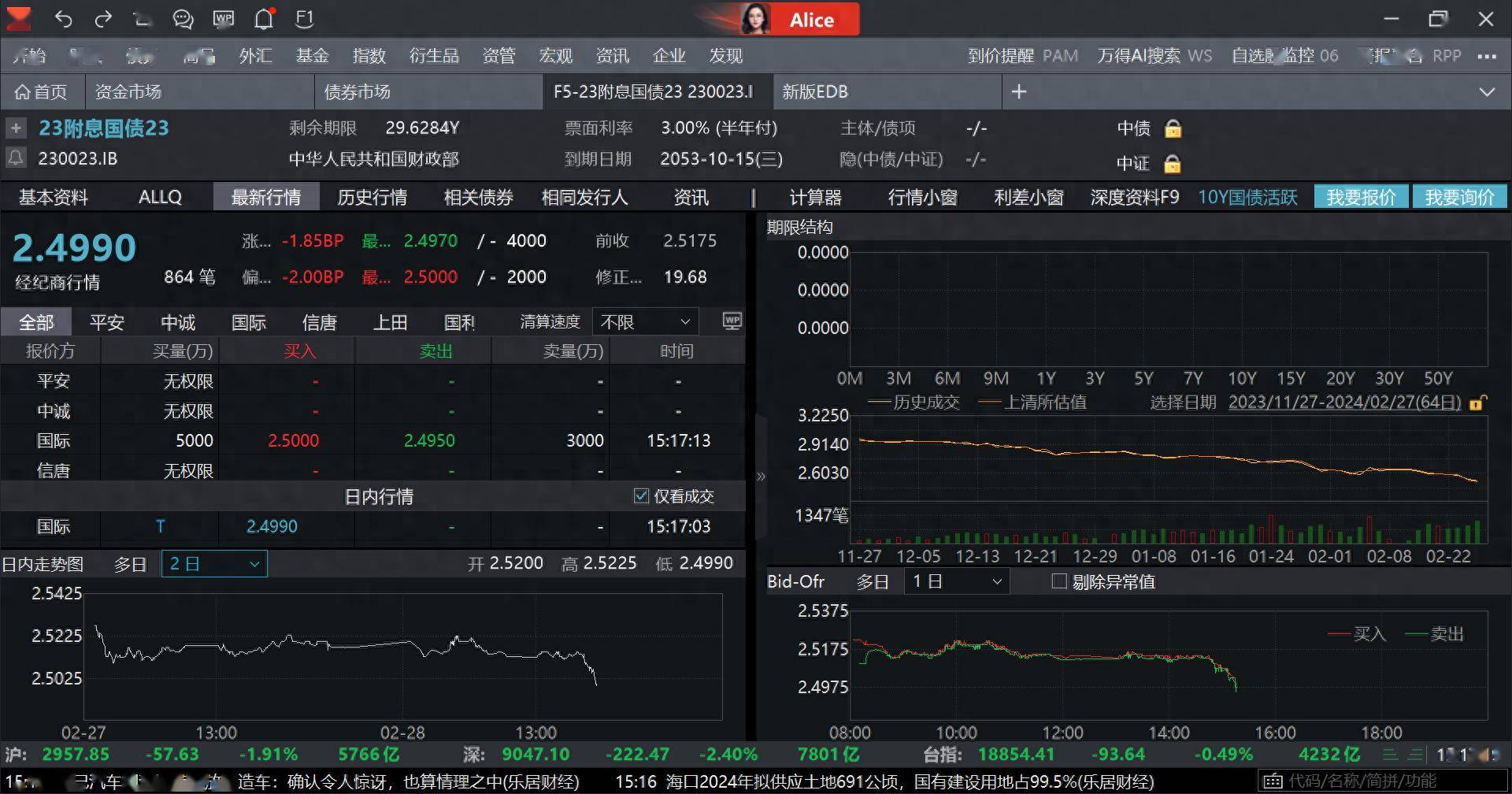Open the 清算速度 不限 dropdown
1512x794 pixels.
tap(644, 321)
